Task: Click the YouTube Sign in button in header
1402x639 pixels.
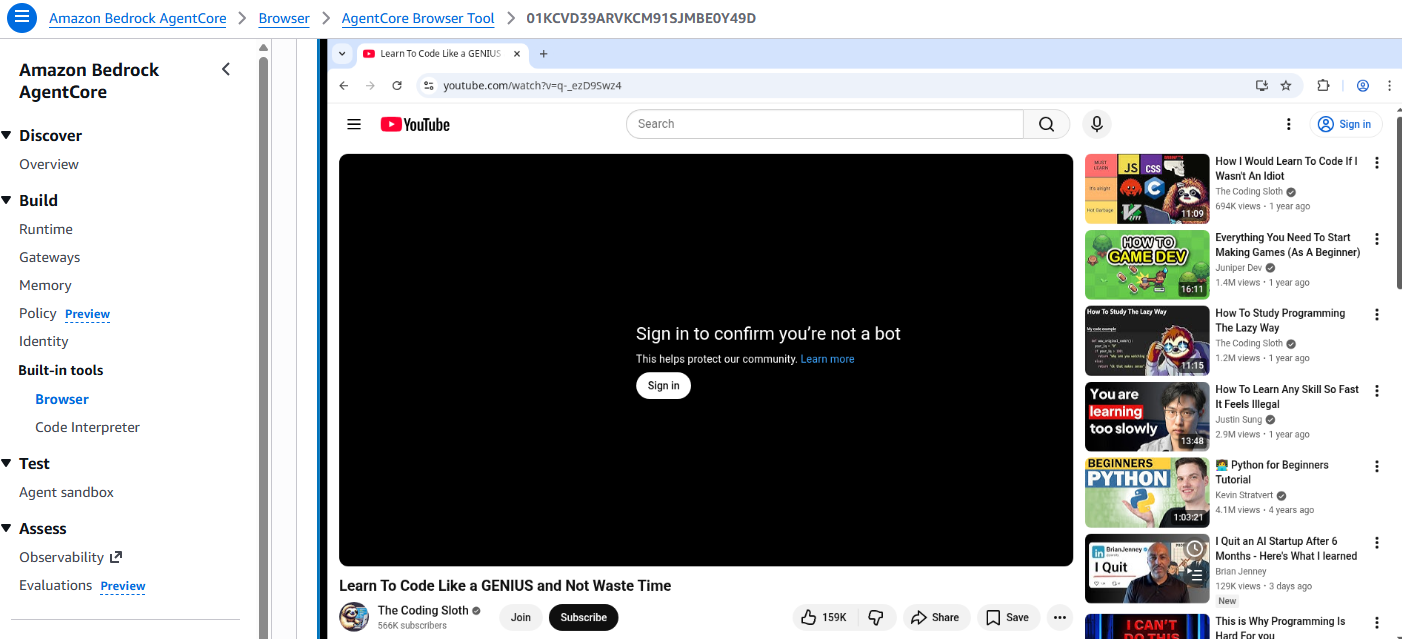Action: point(1346,124)
